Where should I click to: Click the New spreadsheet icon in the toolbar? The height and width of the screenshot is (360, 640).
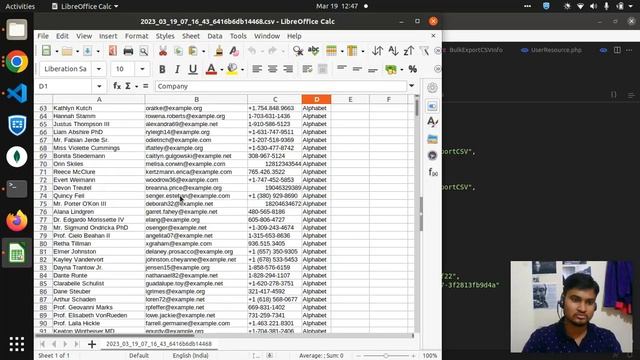[x=46, y=51]
